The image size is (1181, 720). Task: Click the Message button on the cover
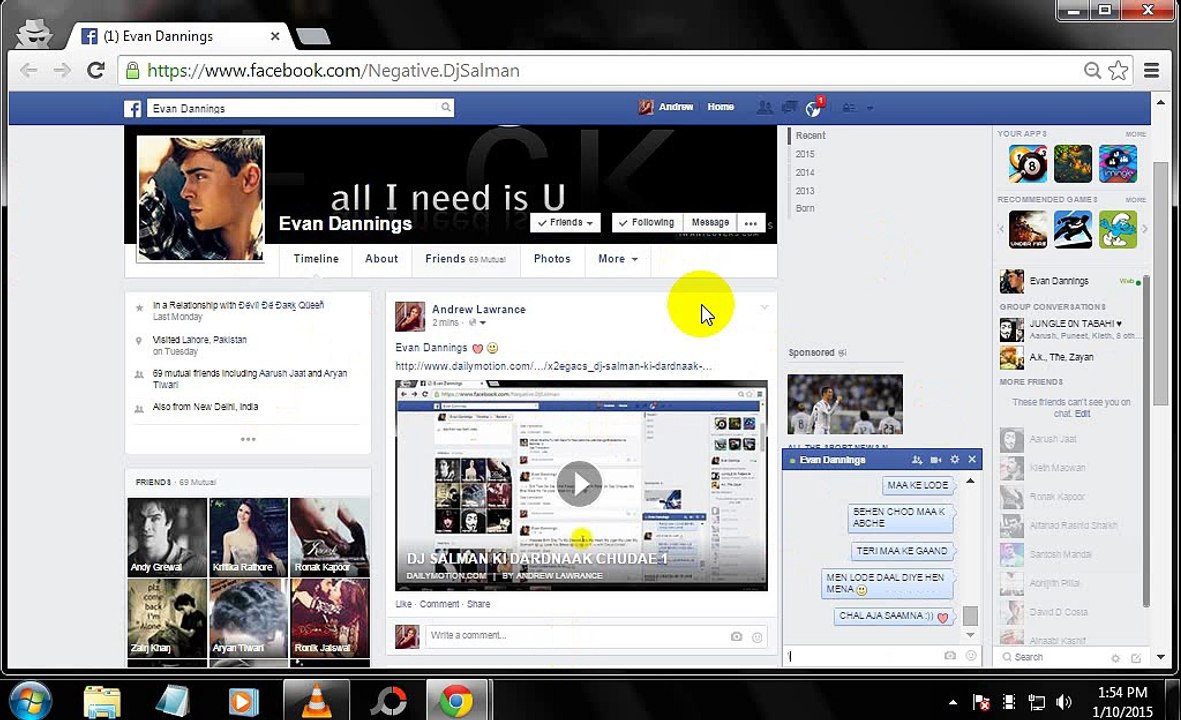[710, 223]
